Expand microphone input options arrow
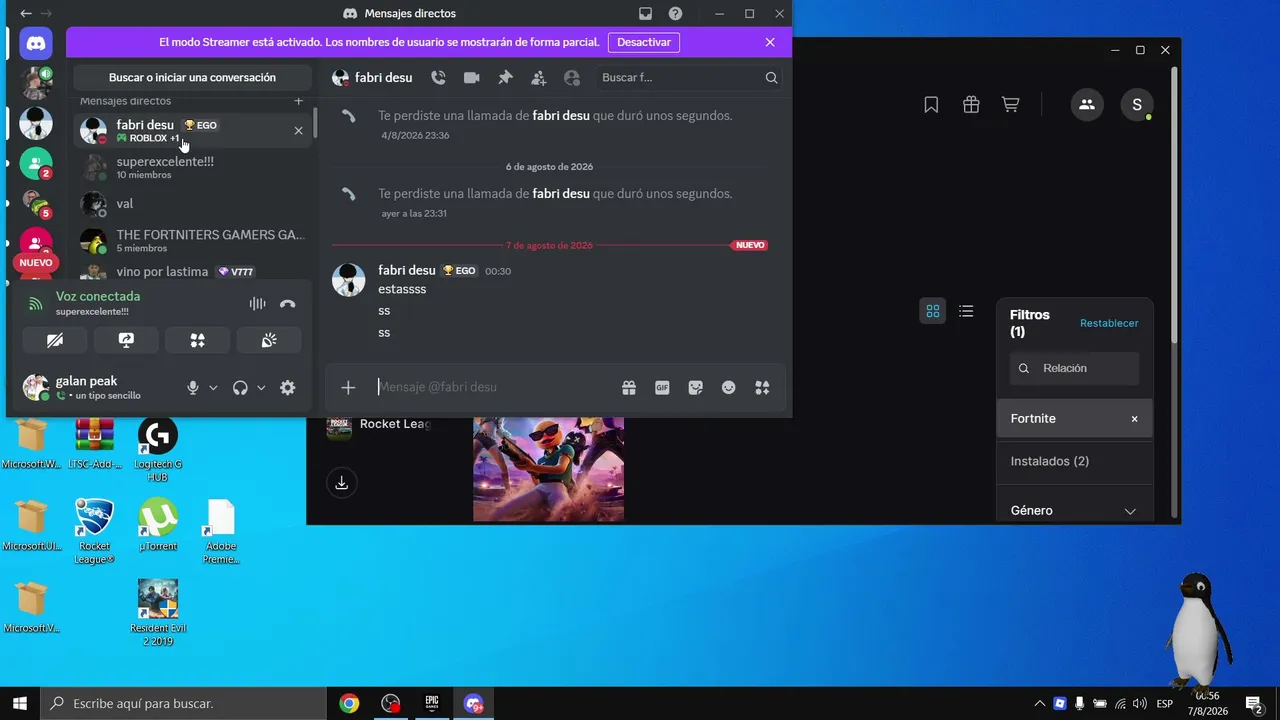 click(x=213, y=388)
